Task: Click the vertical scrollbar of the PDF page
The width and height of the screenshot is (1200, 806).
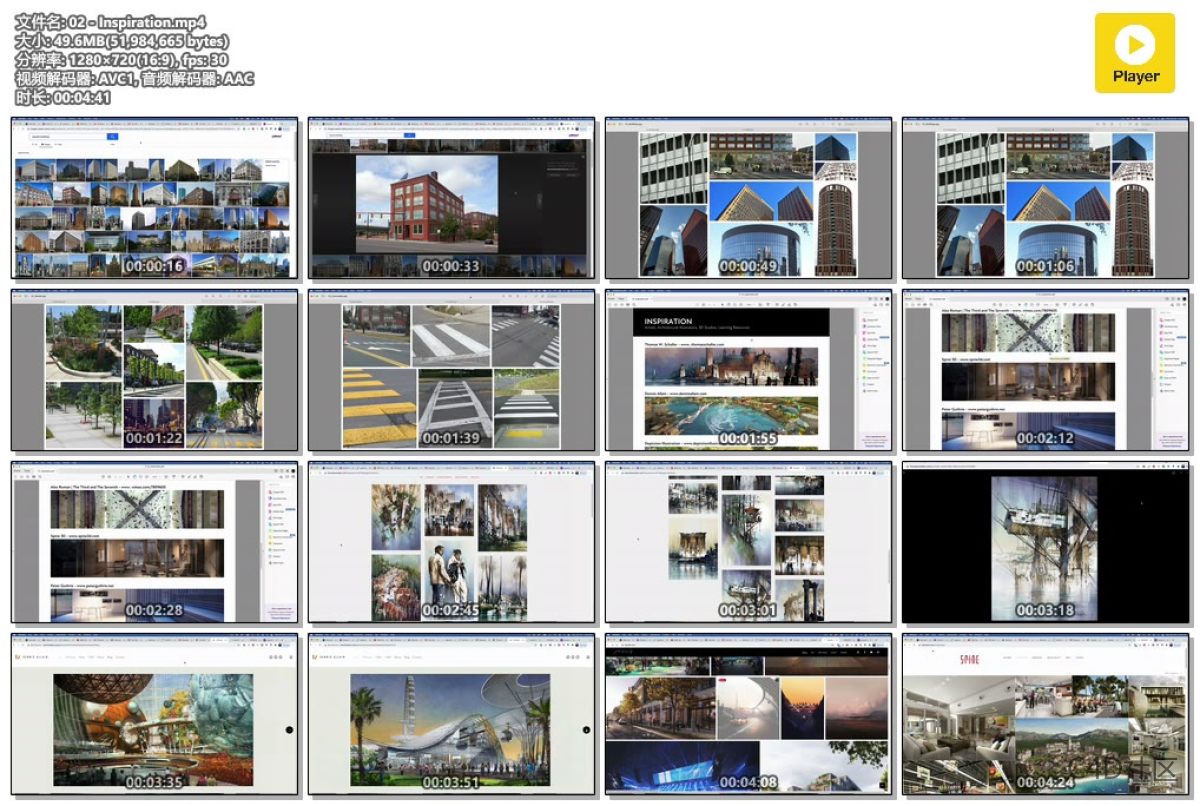Action: point(860,370)
